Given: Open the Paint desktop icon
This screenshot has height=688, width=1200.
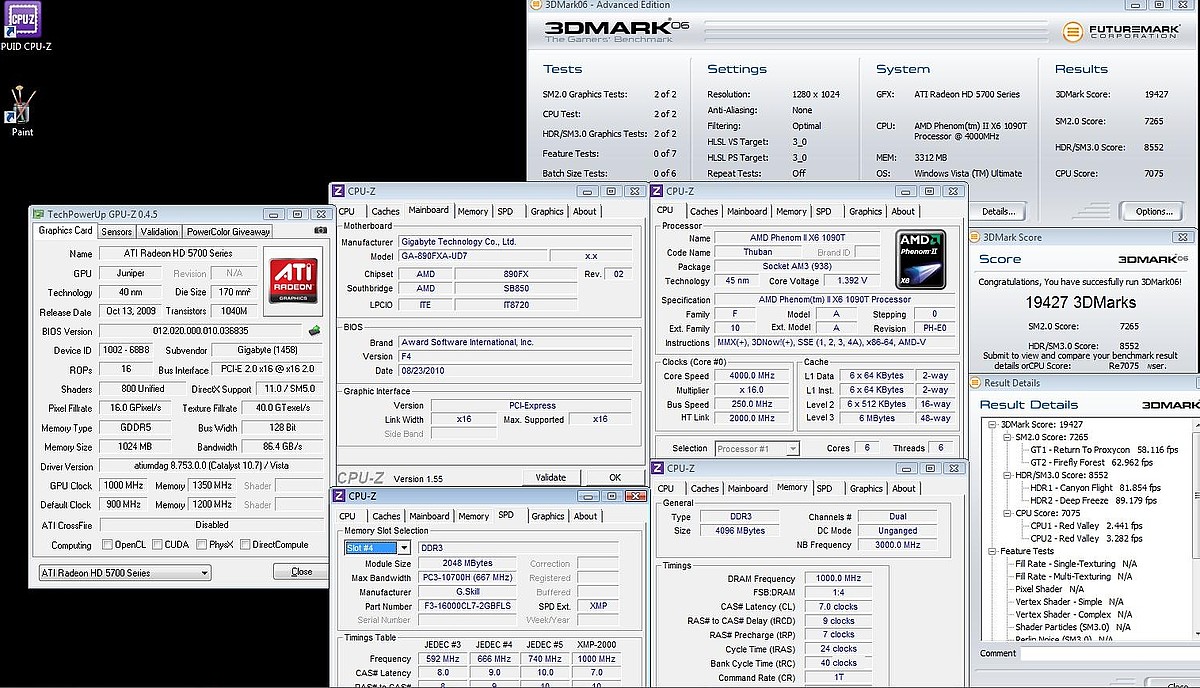Looking at the screenshot, I should click(x=22, y=104).
